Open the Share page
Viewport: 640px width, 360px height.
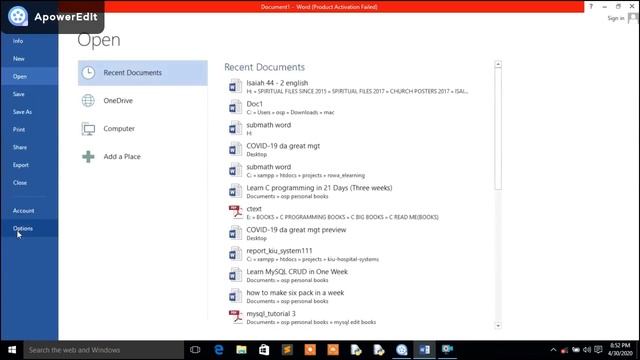(x=20, y=147)
